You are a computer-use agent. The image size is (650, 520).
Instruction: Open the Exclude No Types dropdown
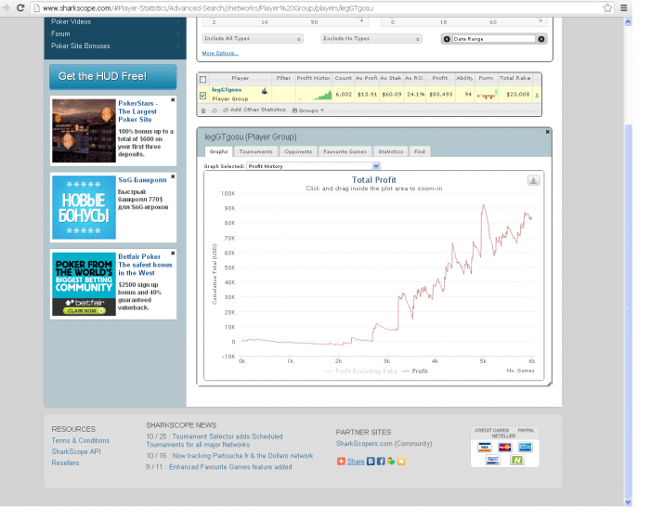[371, 39]
